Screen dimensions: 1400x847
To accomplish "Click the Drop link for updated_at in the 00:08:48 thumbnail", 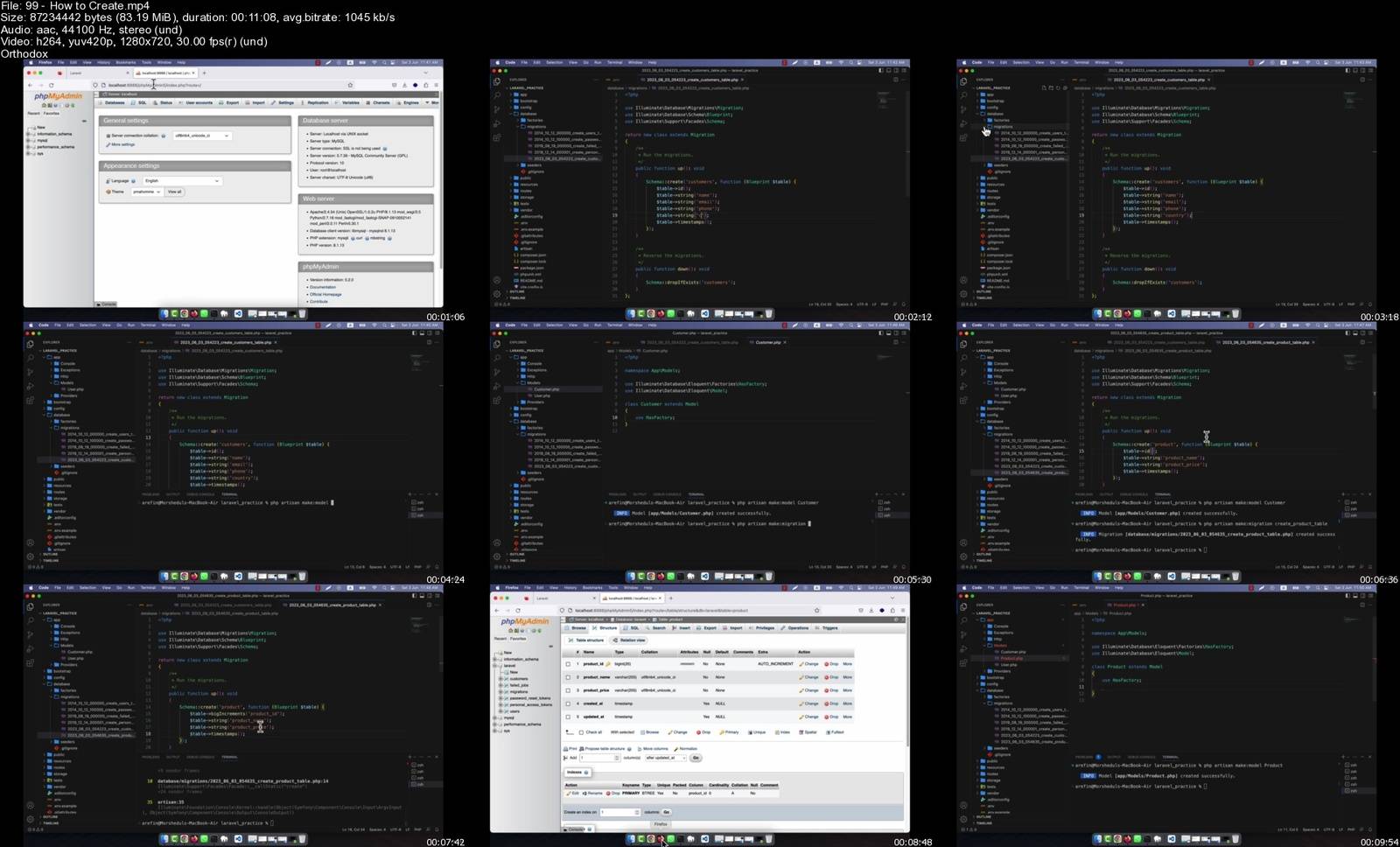I will click(x=832, y=717).
